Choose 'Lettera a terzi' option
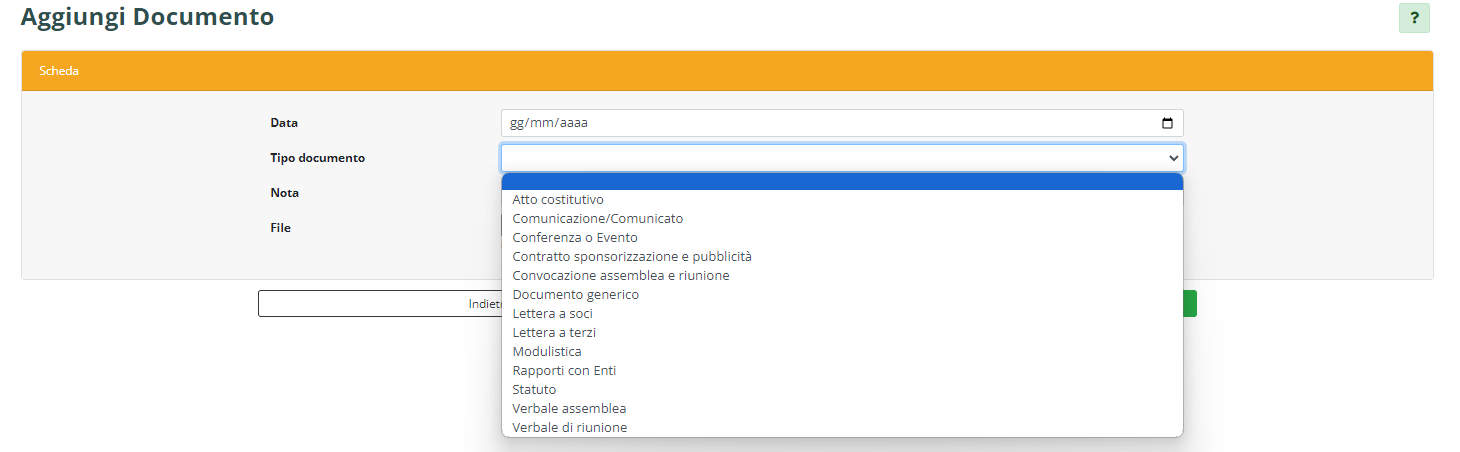1460x452 pixels. click(x=554, y=333)
